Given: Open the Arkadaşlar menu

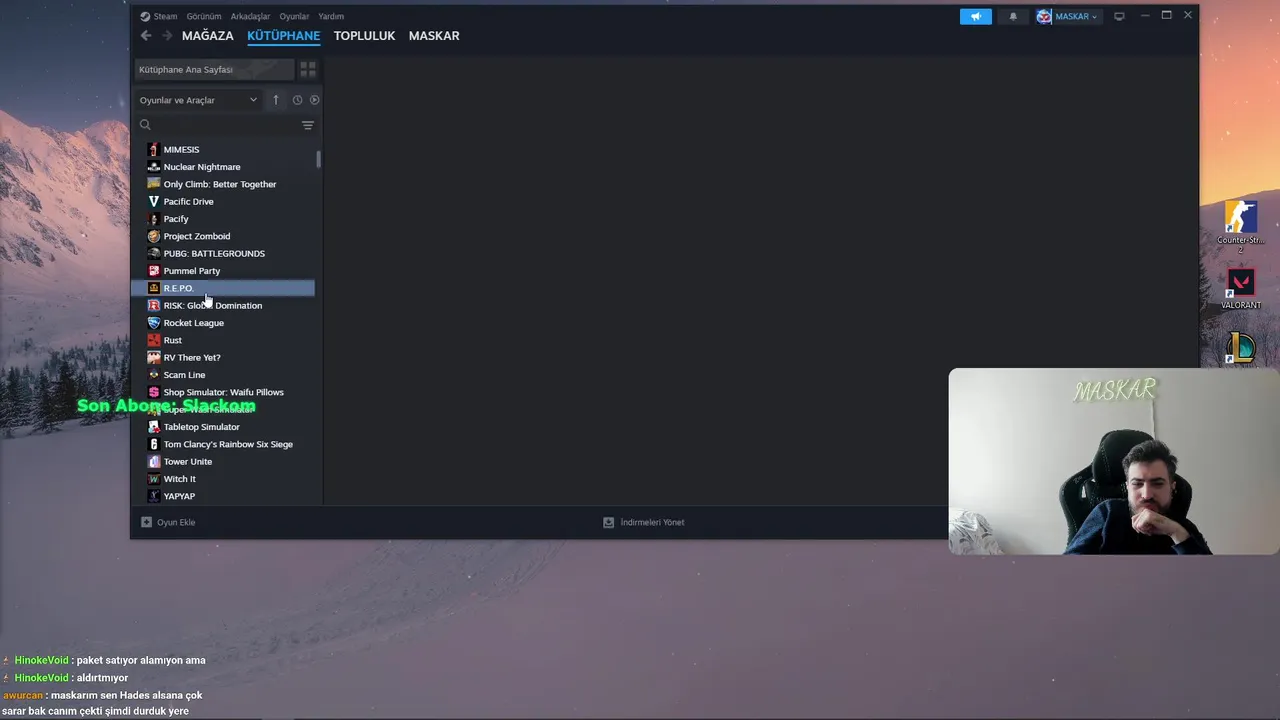Looking at the screenshot, I should tap(250, 16).
